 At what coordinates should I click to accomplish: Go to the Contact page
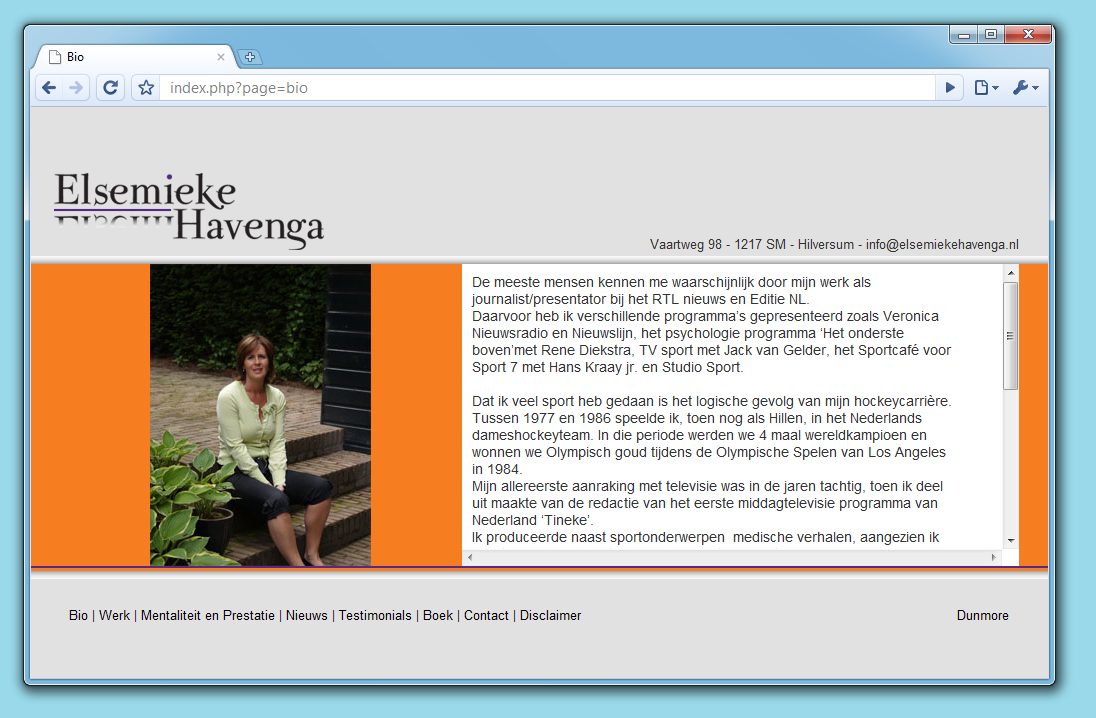click(x=486, y=616)
